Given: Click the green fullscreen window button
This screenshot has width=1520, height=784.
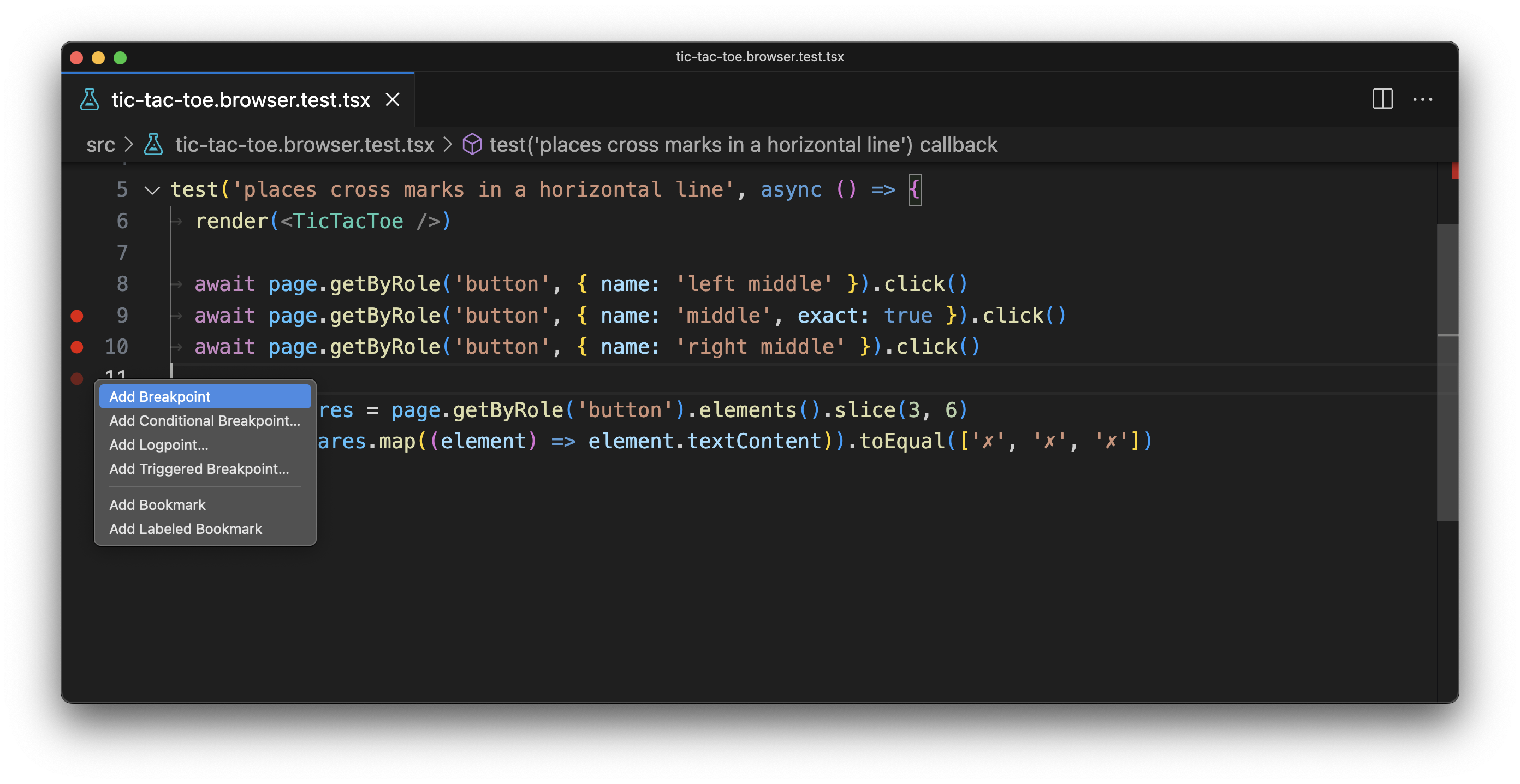Looking at the screenshot, I should (x=120, y=58).
